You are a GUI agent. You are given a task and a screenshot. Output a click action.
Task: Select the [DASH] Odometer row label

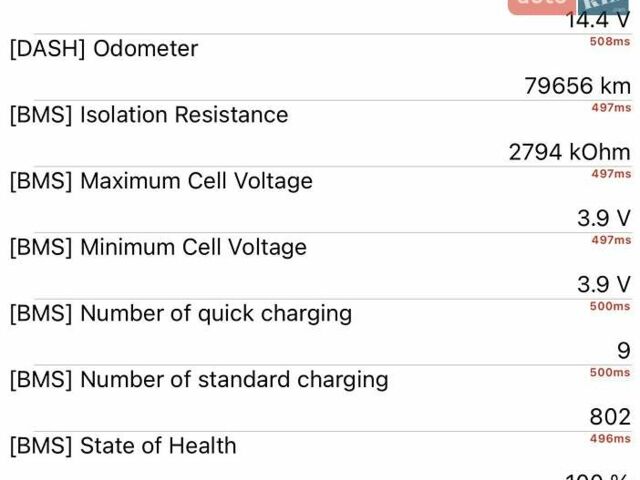click(104, 49)
